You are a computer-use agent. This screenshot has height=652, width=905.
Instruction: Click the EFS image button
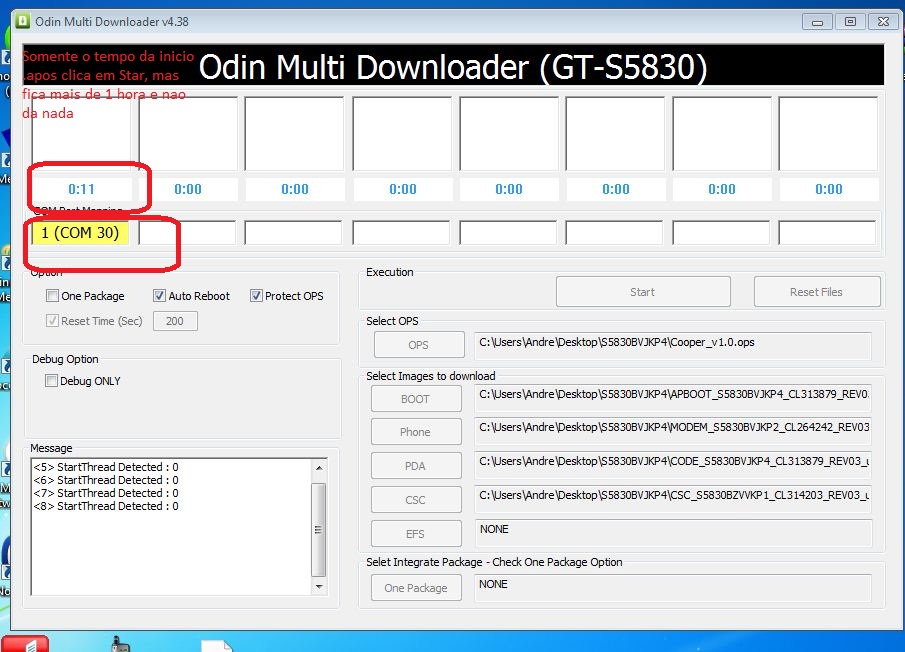click(416, 534)
